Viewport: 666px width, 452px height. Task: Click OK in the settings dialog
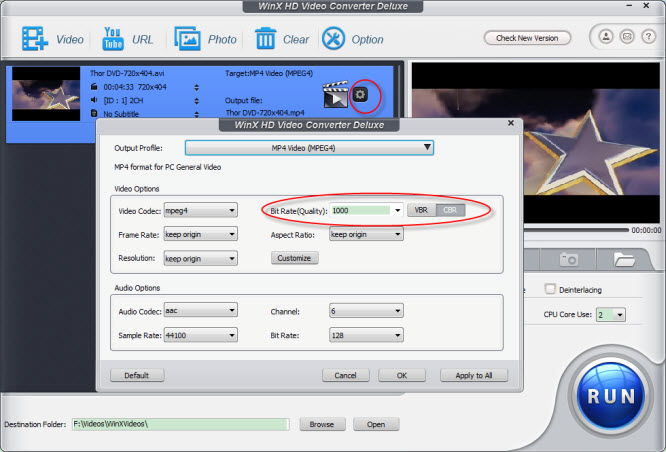[402, 375]
